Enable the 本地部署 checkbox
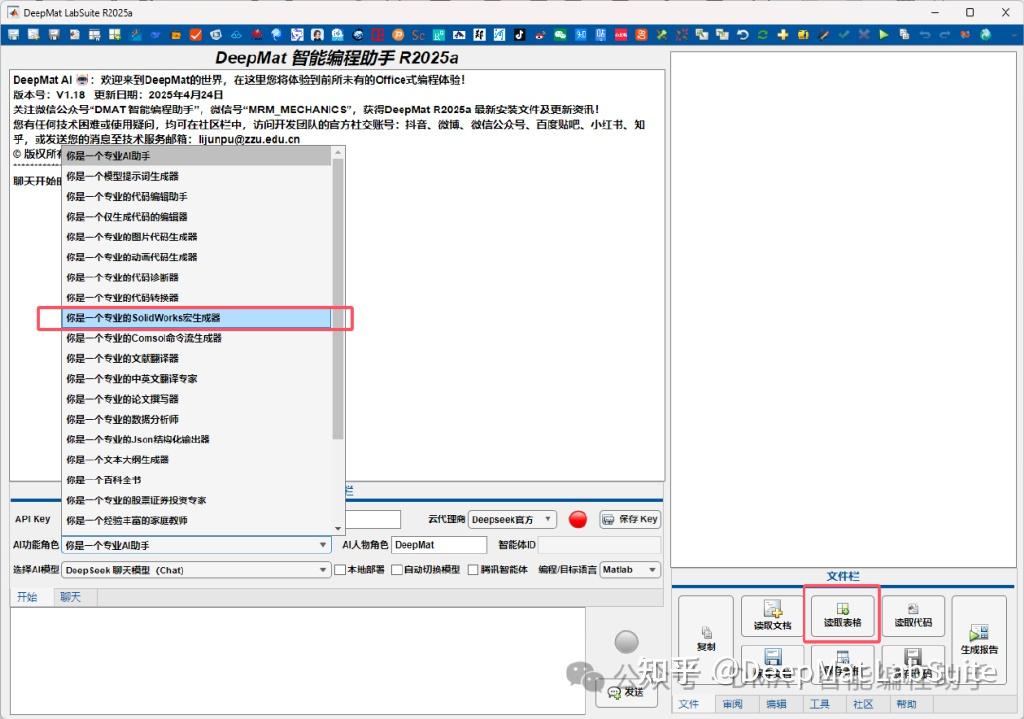 (340, 569)
